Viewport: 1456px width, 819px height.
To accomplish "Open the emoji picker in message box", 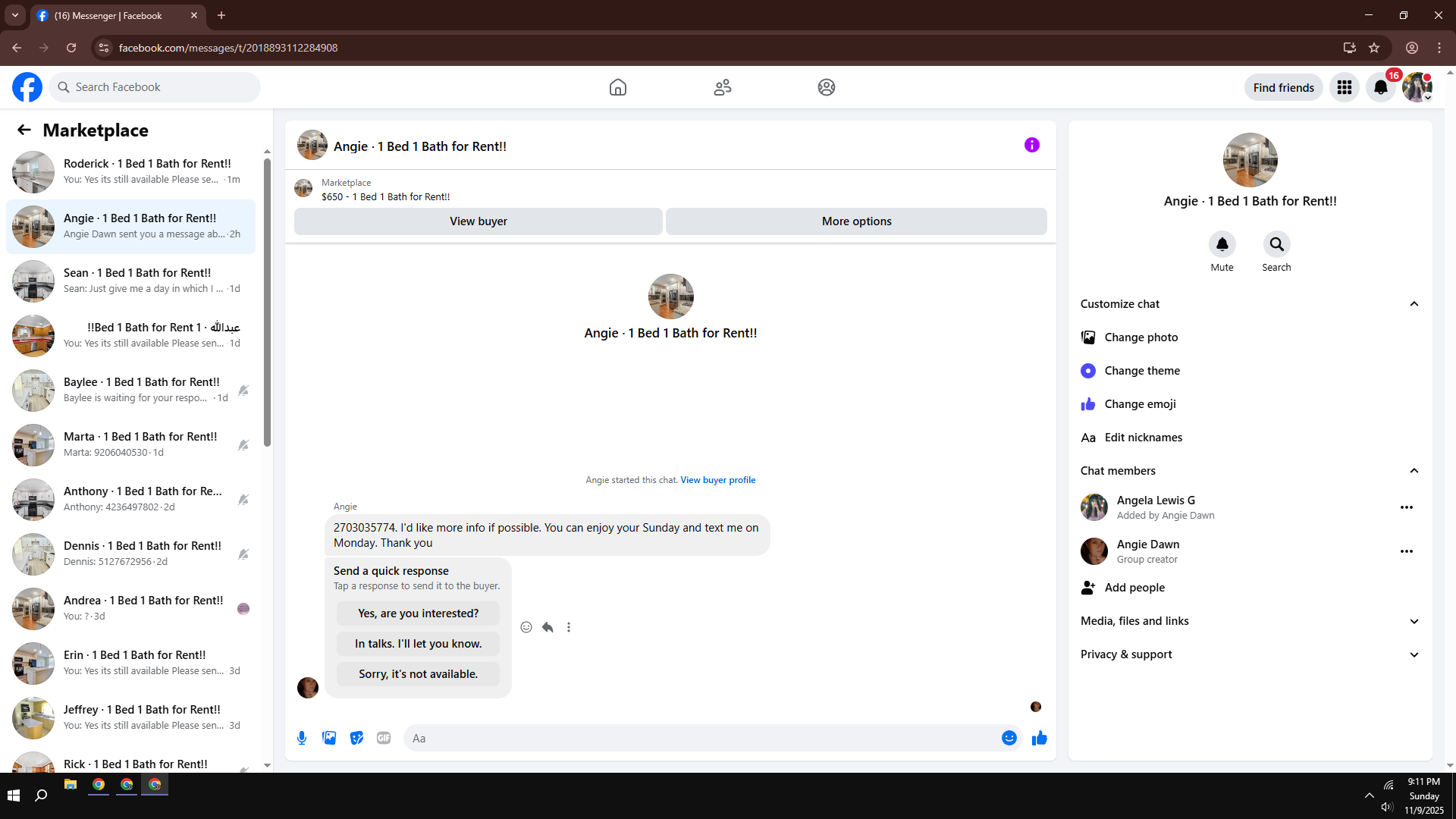I will (1009, 738).
